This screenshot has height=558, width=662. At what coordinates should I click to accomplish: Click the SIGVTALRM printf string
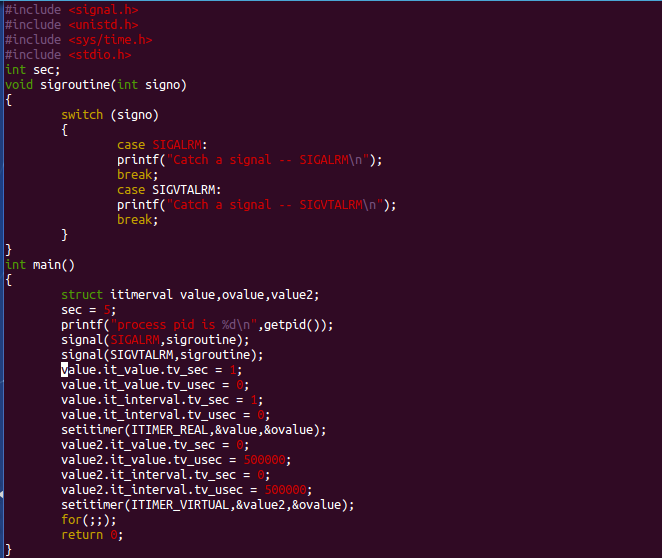pos(275,205)
